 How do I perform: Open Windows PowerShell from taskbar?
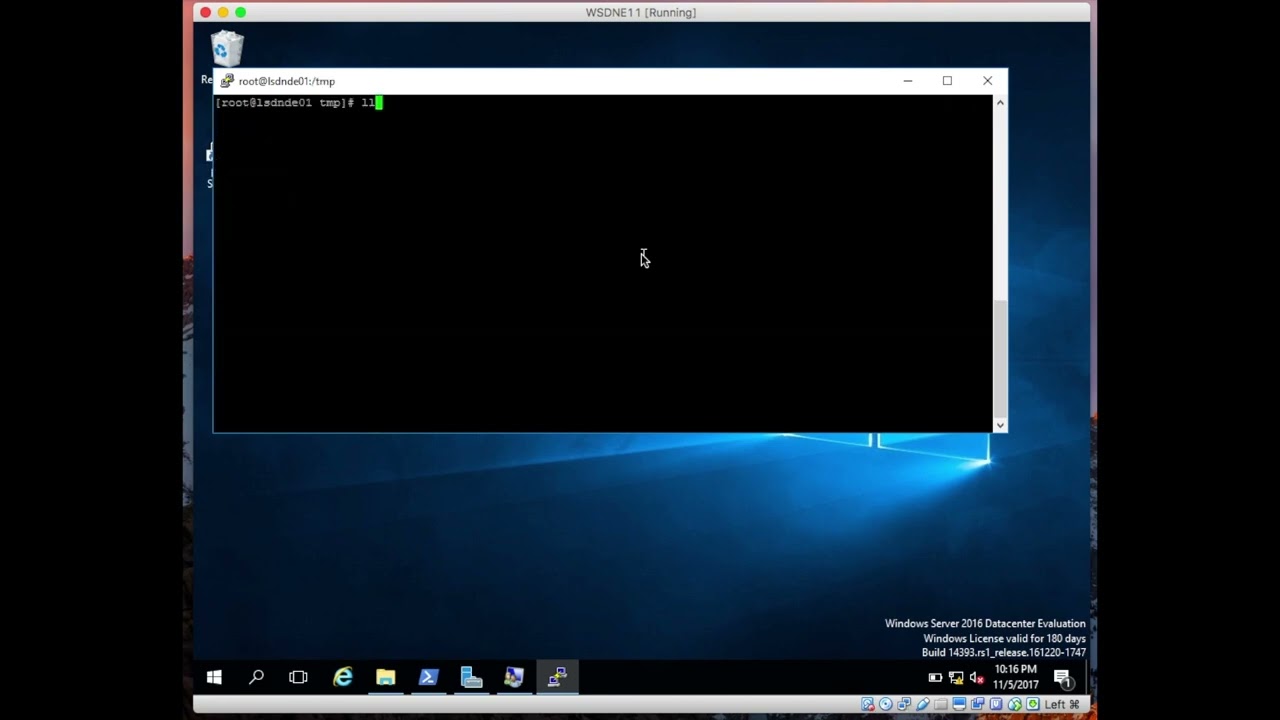[x=428, y=677]
